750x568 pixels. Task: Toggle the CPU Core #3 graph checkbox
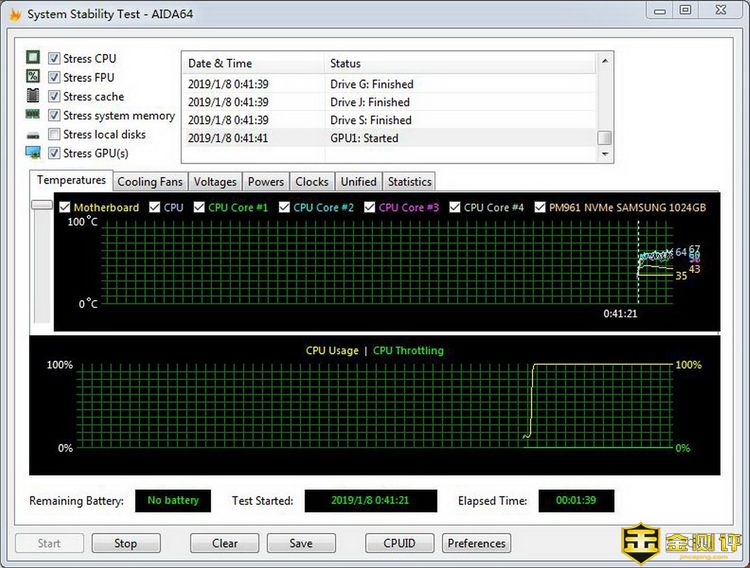[370, 208]
